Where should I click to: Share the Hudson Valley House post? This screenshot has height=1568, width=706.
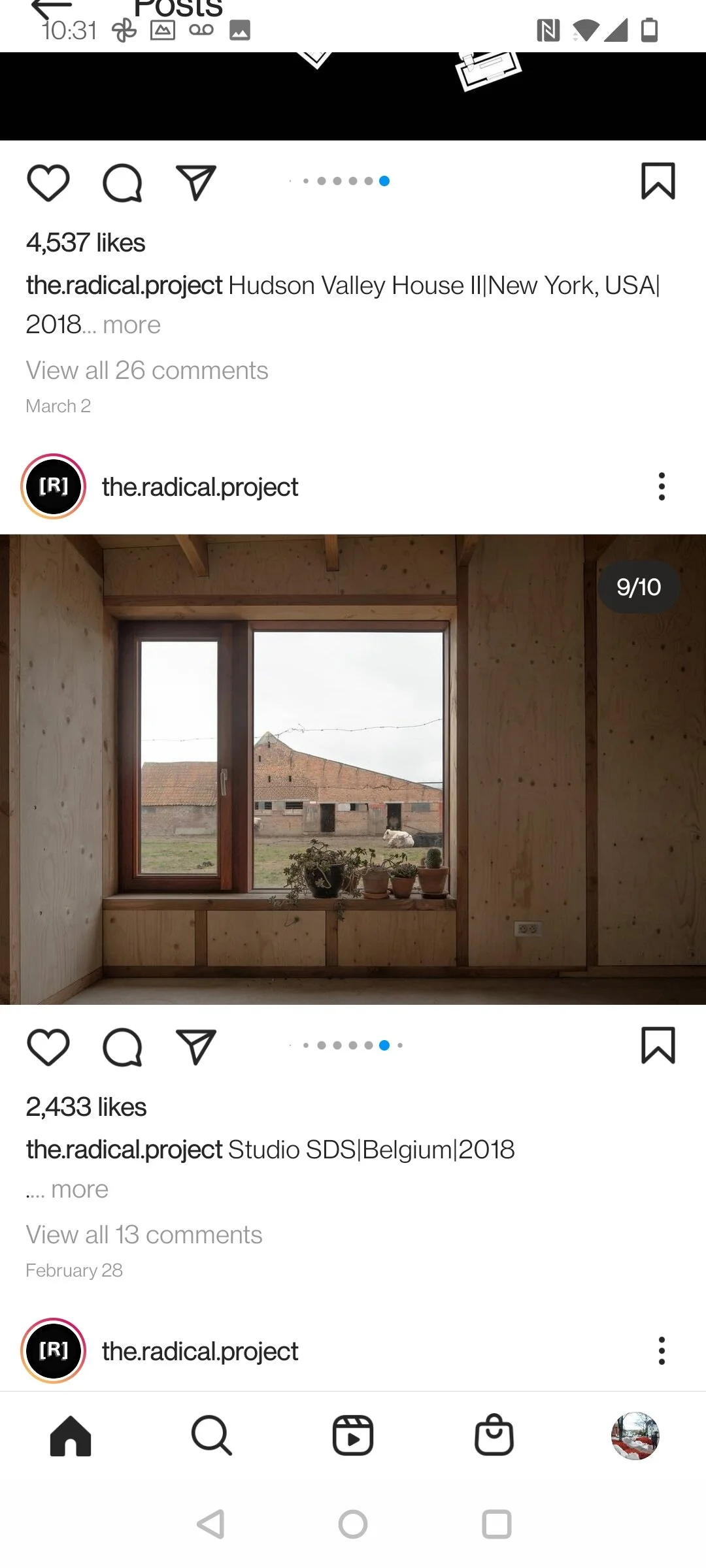pyautogui.click(x=195, y=182)
